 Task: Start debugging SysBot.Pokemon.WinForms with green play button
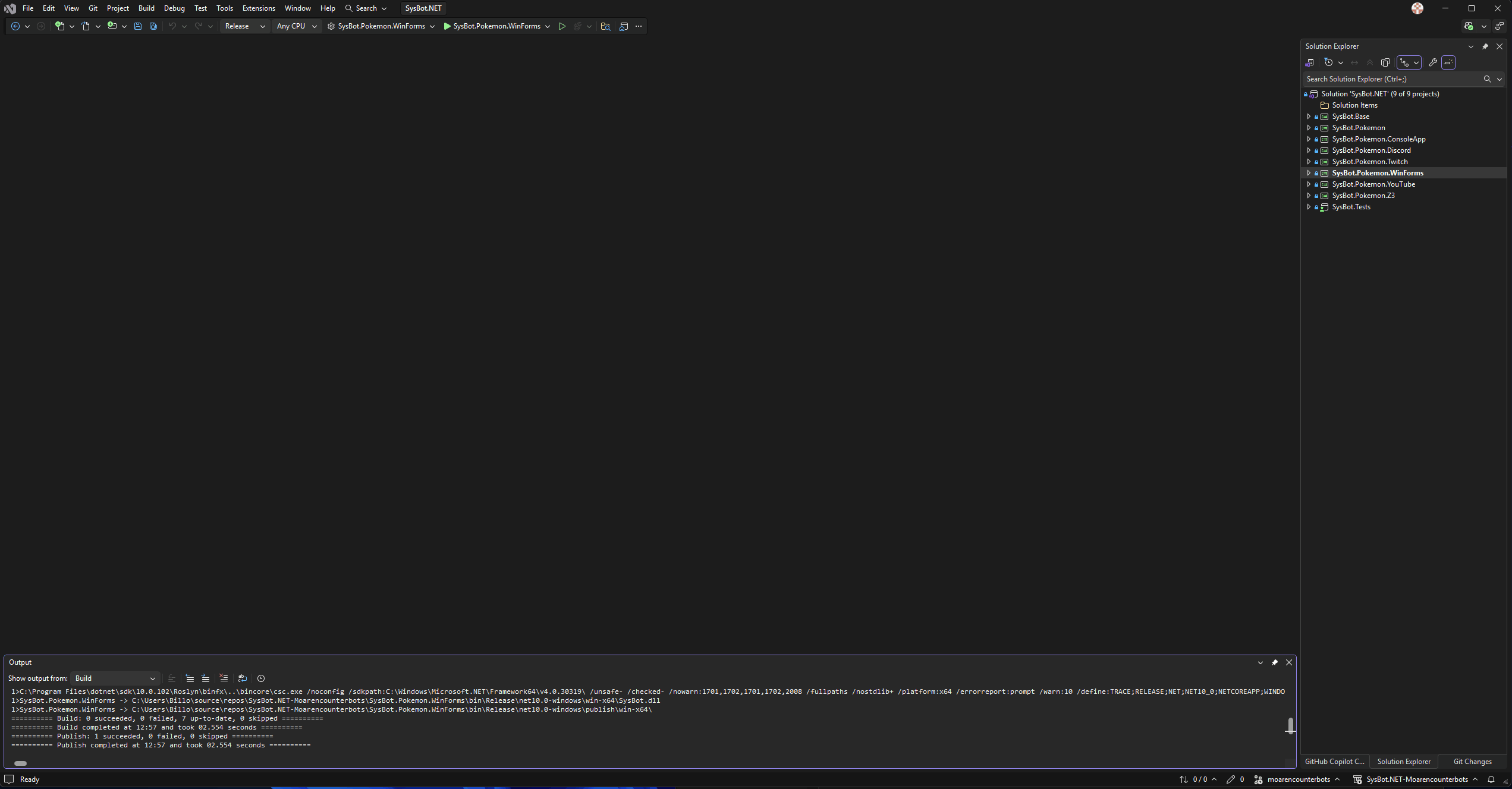point(447,26)
